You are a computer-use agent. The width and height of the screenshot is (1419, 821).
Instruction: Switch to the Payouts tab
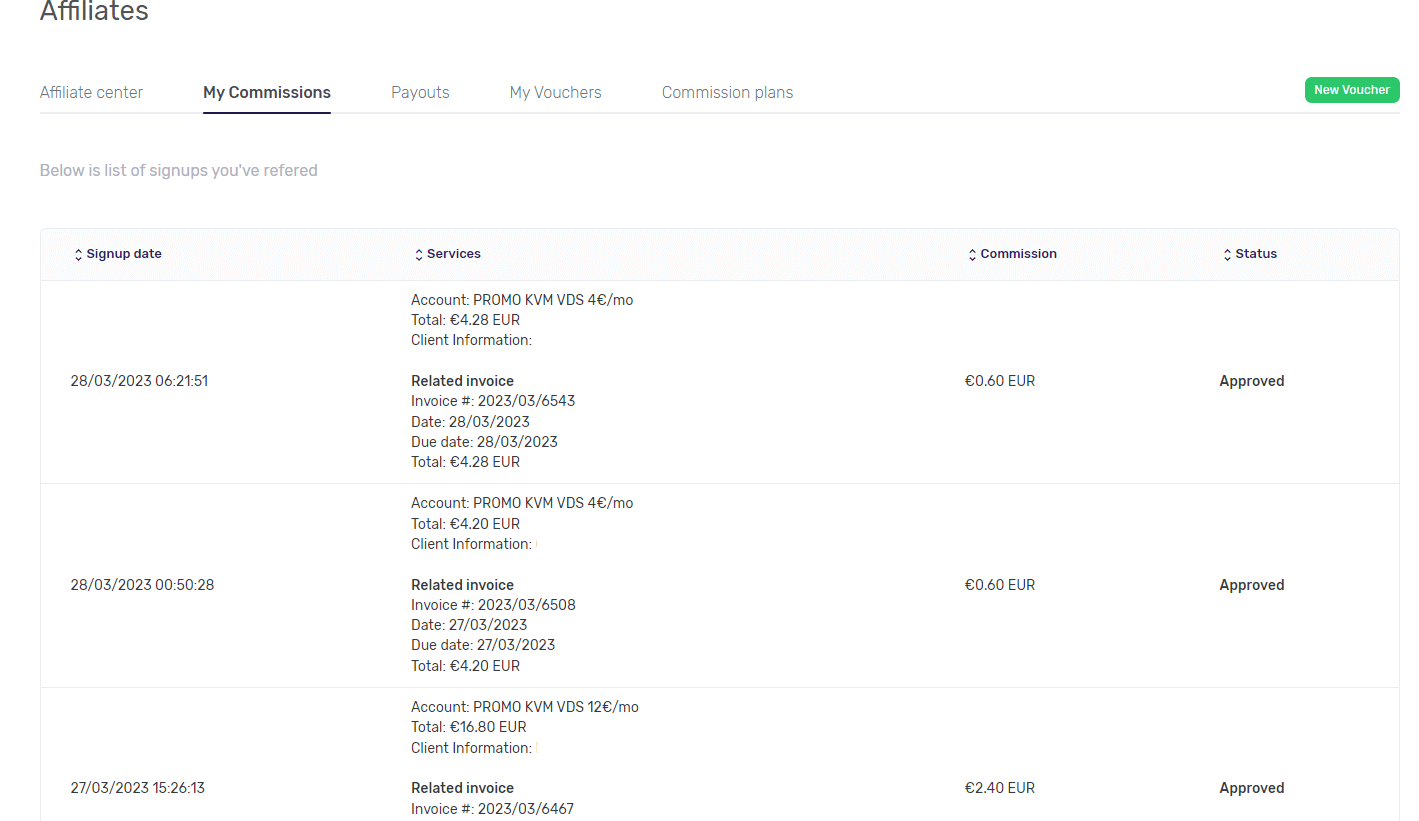pos(420,92)
